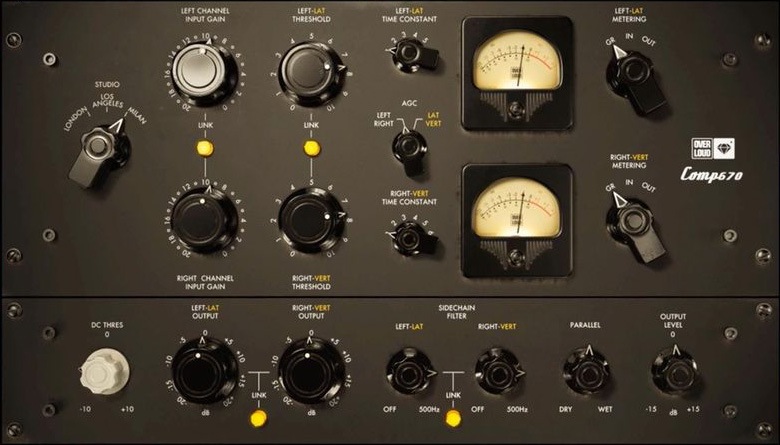The width and height of the screenshot is (780, 445).
Task: Click Left-Lat meter zero adjust screw
Action: point(517,107)
